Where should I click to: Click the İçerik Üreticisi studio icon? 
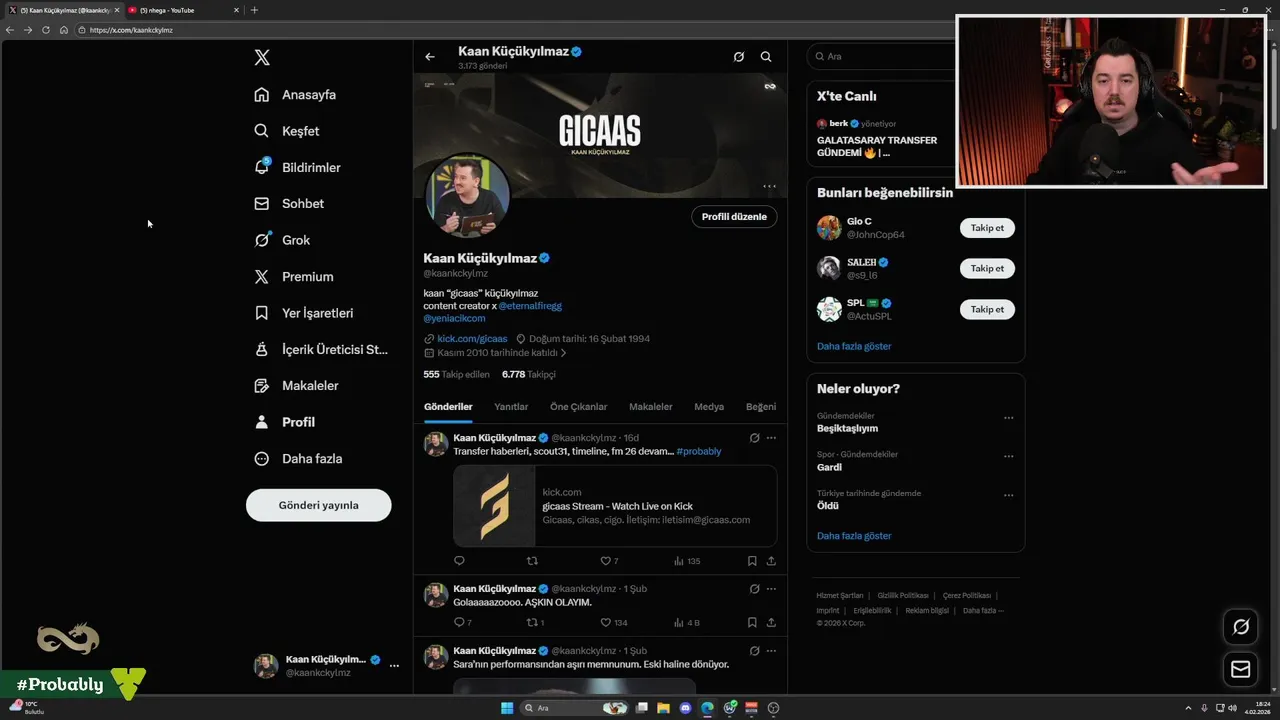[x=262, y=349]
